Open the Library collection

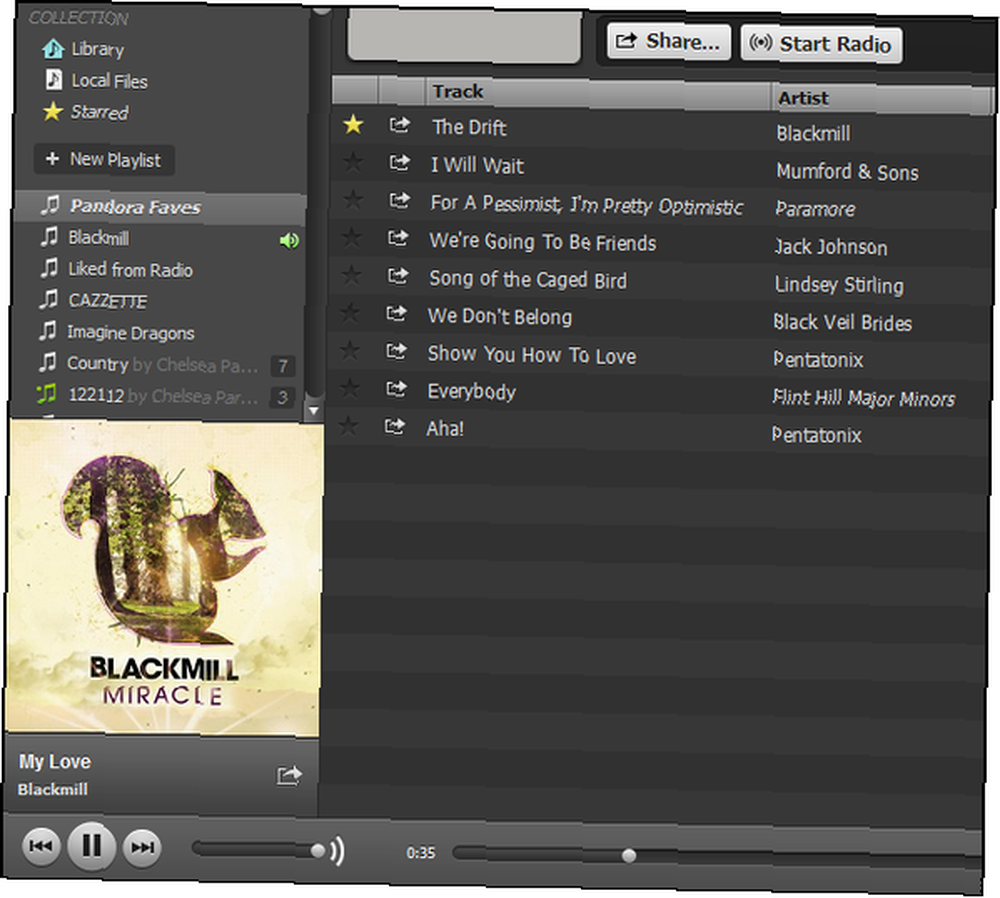[x=98, y=49]
